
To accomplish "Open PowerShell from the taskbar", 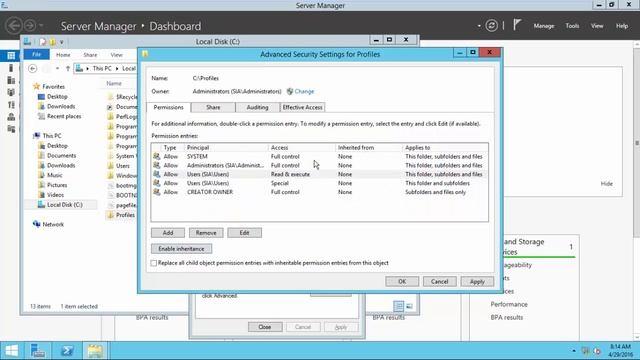I will coord(67,351).
